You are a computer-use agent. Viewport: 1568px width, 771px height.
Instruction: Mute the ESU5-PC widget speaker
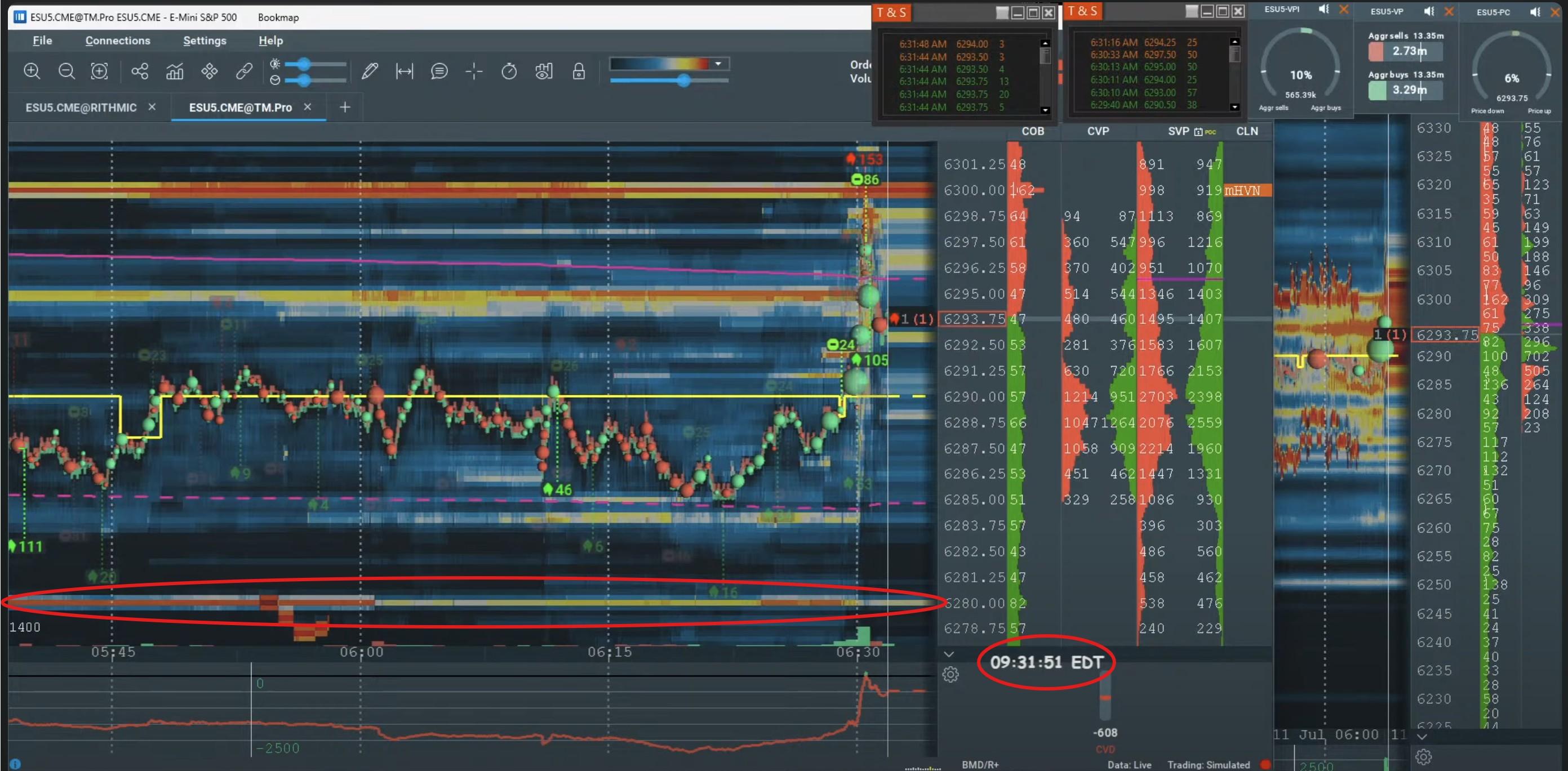click(1535, 12)
